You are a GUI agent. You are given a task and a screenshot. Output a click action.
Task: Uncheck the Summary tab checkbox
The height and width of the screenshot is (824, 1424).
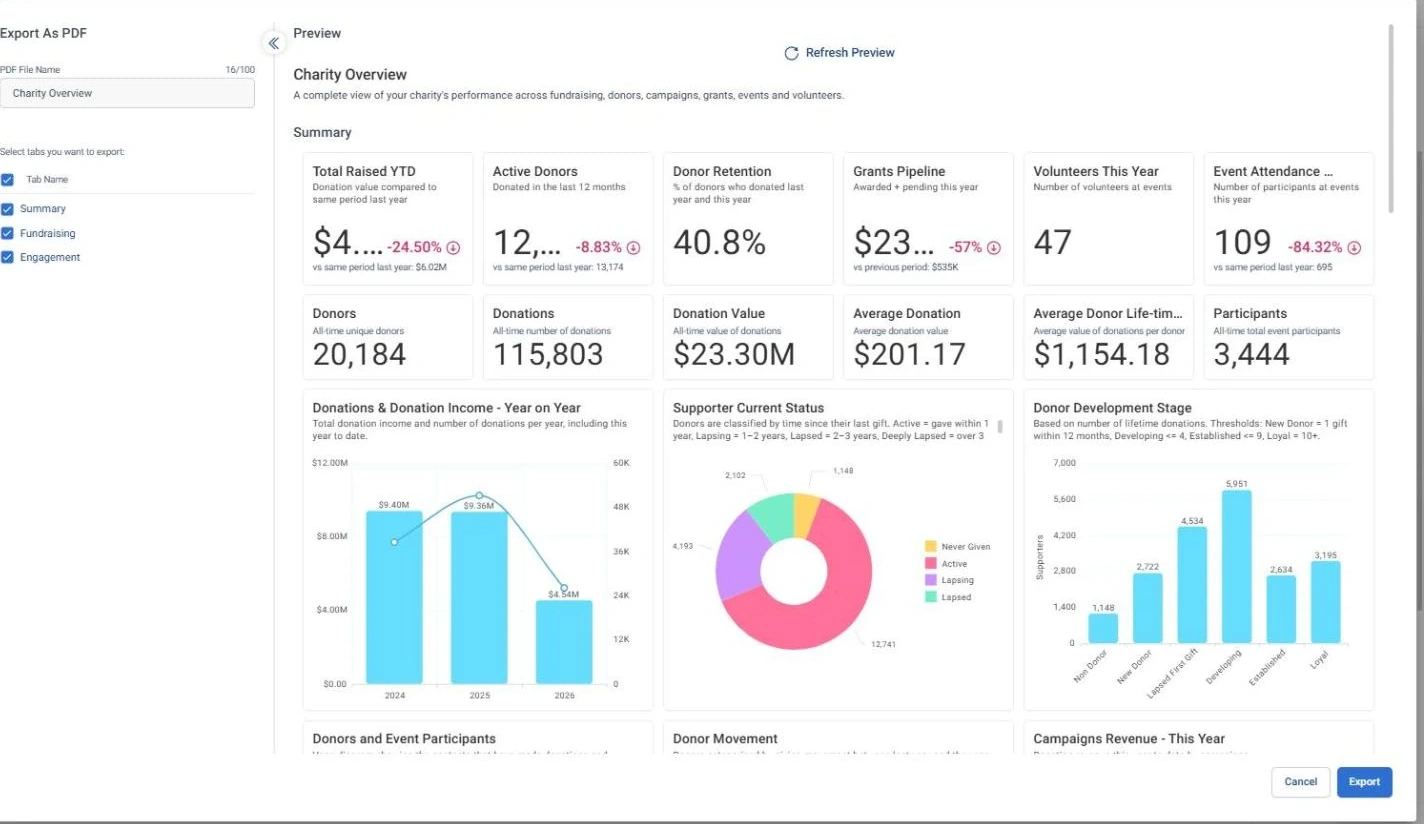coord(7,209)
